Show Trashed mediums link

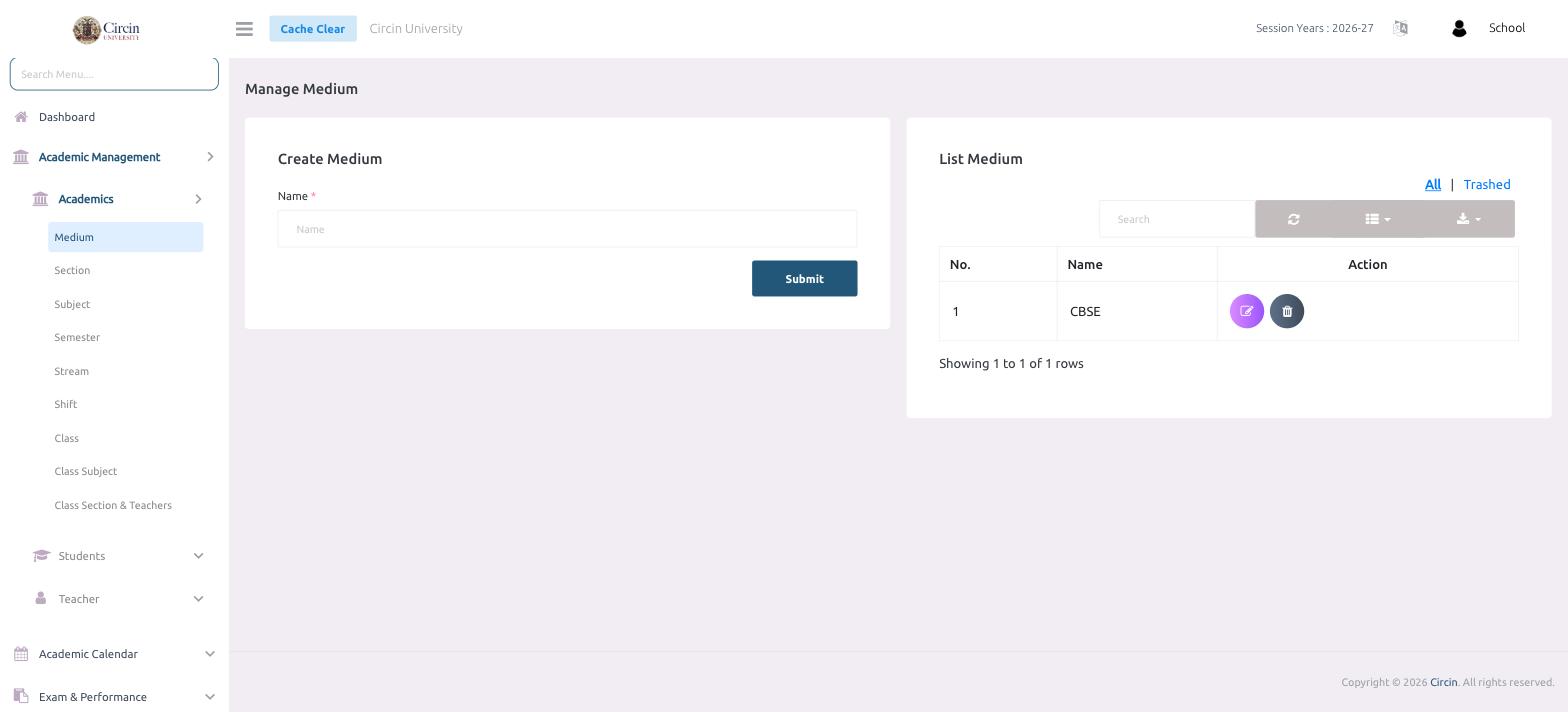1487,184
